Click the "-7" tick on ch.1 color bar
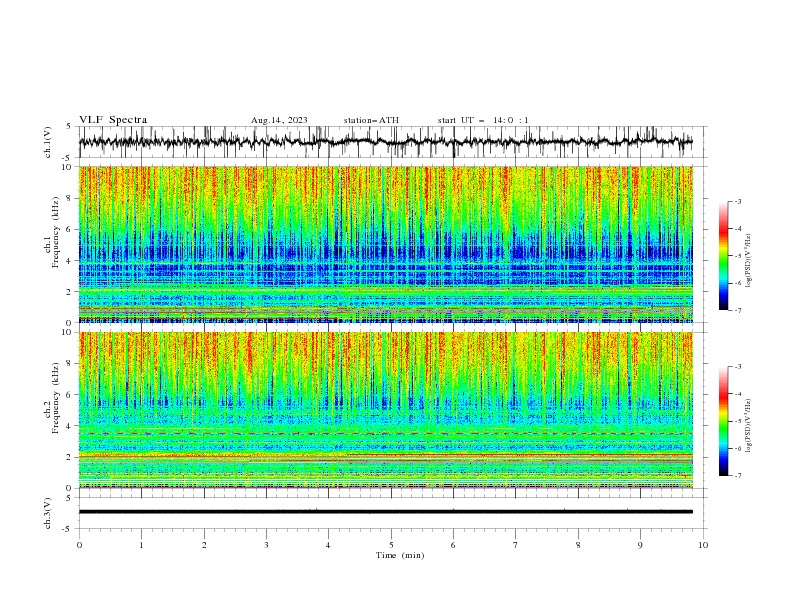Image resolution: width=792 pixels, height=612 pixels. pyautogui.click(x=737, y=310)
